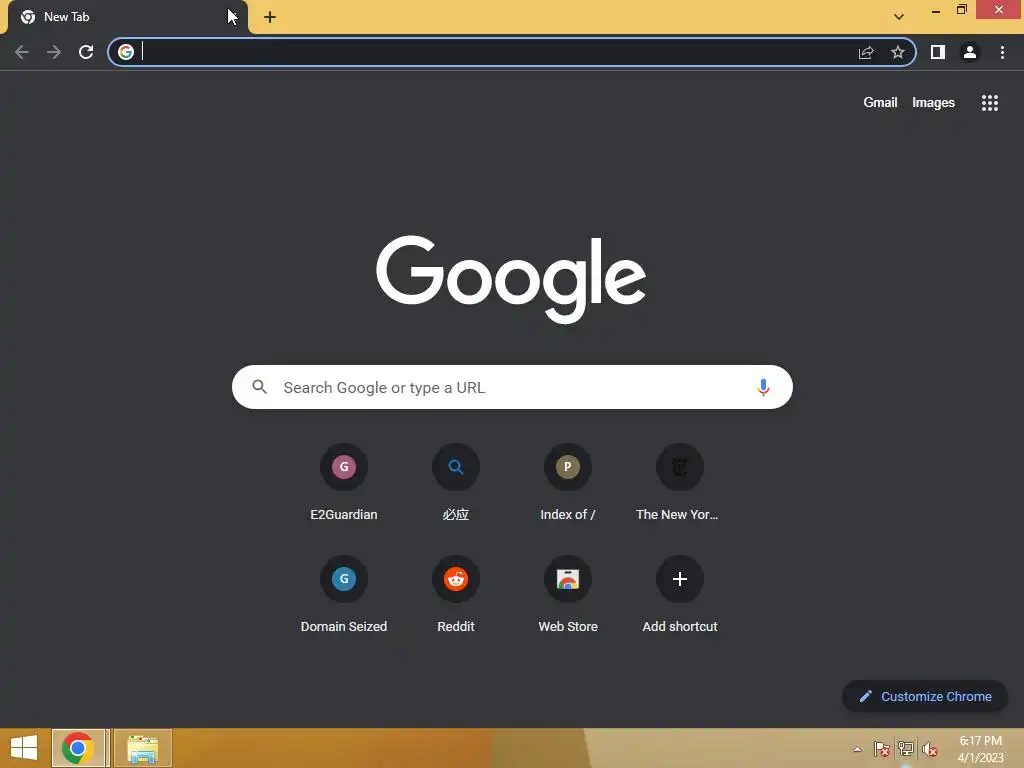Click the network tray icon
This screenshot has width=1024, height=768.
[906, 749]
